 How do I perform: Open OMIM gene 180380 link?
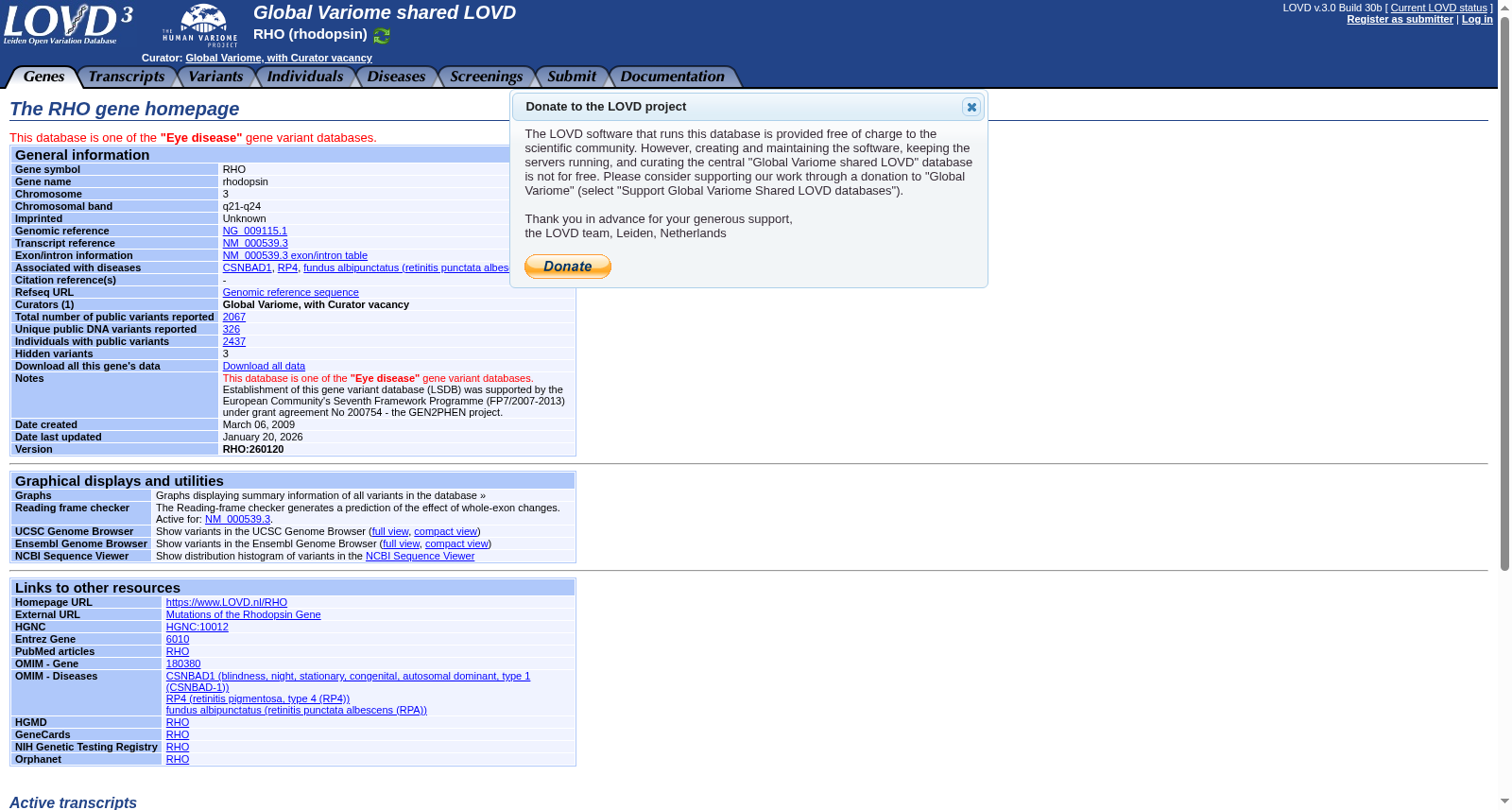tap(183, 664)
